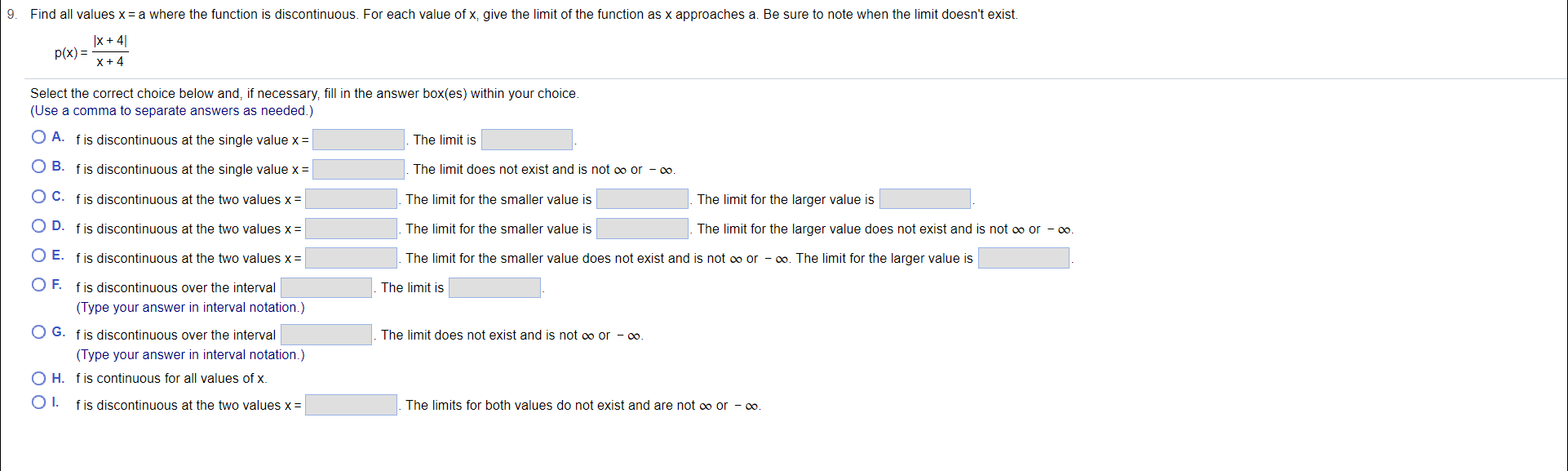
Task: Select answer choice E radio button
Action: tap(39, 255)
